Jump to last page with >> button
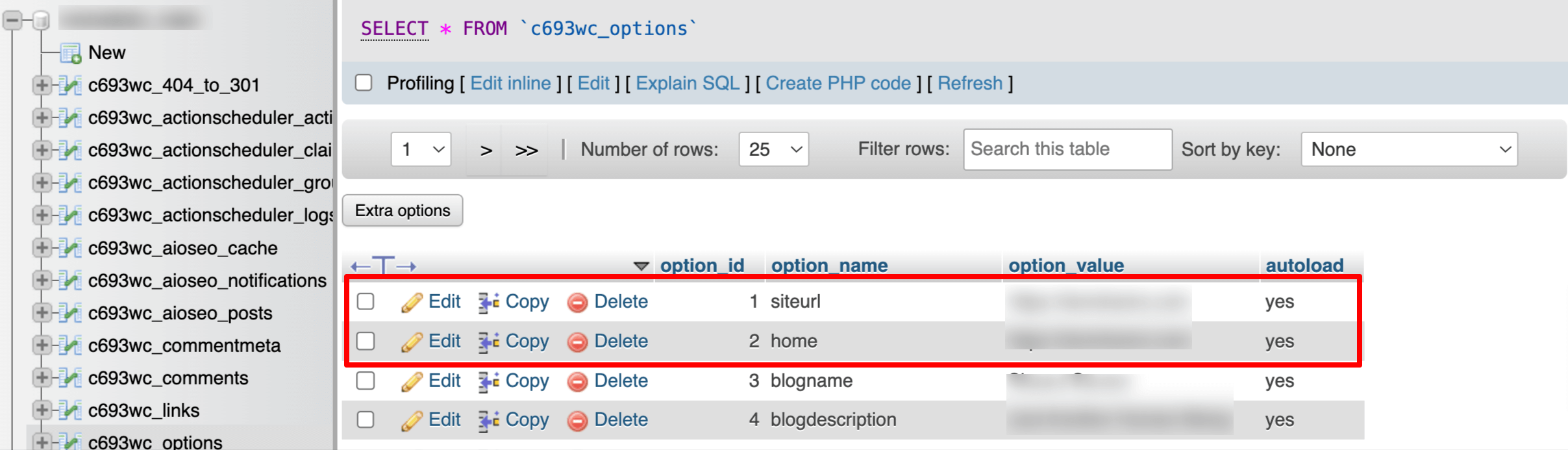The image size is (1568, 450). click(526, 151)
